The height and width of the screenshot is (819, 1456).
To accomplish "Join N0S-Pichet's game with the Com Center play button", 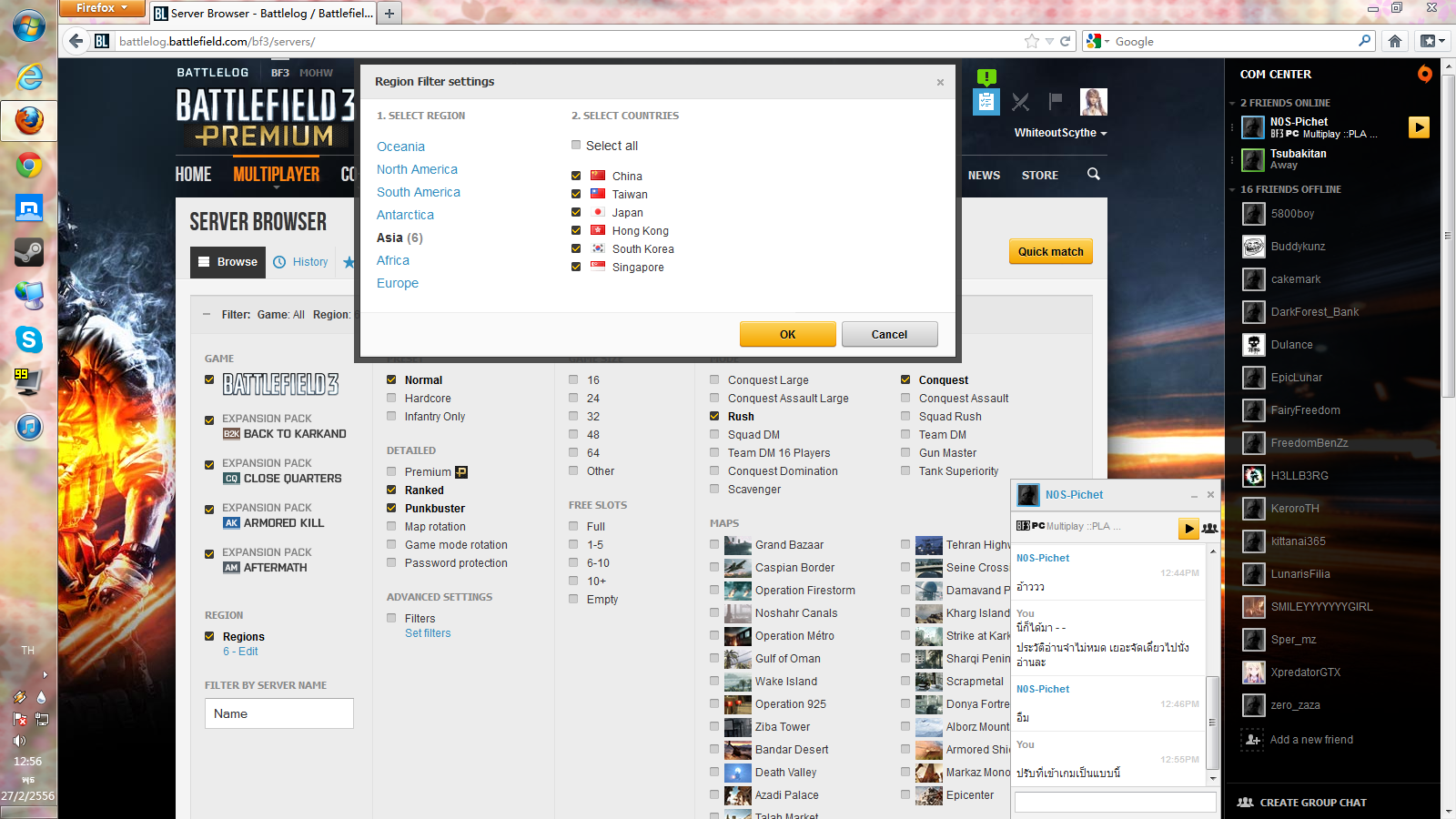I will [1419, 127].
